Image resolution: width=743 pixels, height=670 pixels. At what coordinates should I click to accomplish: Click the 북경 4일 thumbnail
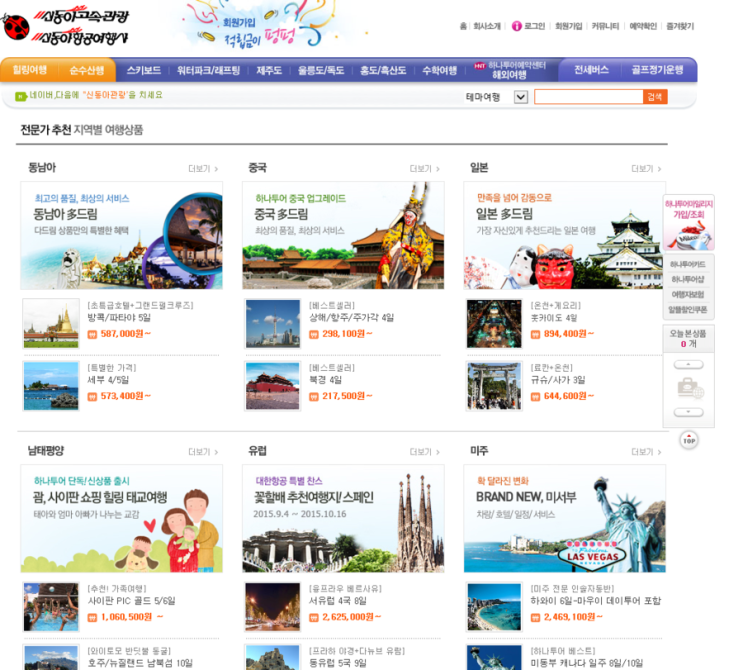[x=272, y=386]
